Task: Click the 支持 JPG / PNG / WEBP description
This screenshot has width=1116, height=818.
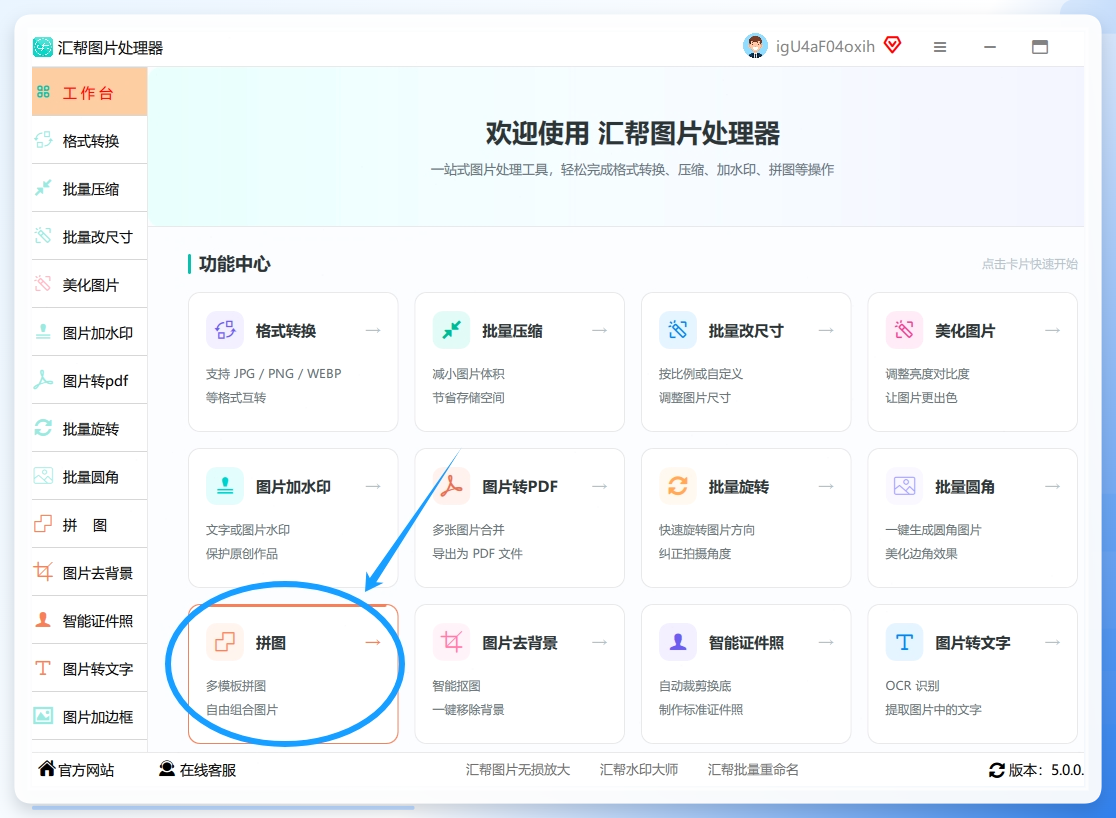Action: pyautogui.click(x=273, y=373)
